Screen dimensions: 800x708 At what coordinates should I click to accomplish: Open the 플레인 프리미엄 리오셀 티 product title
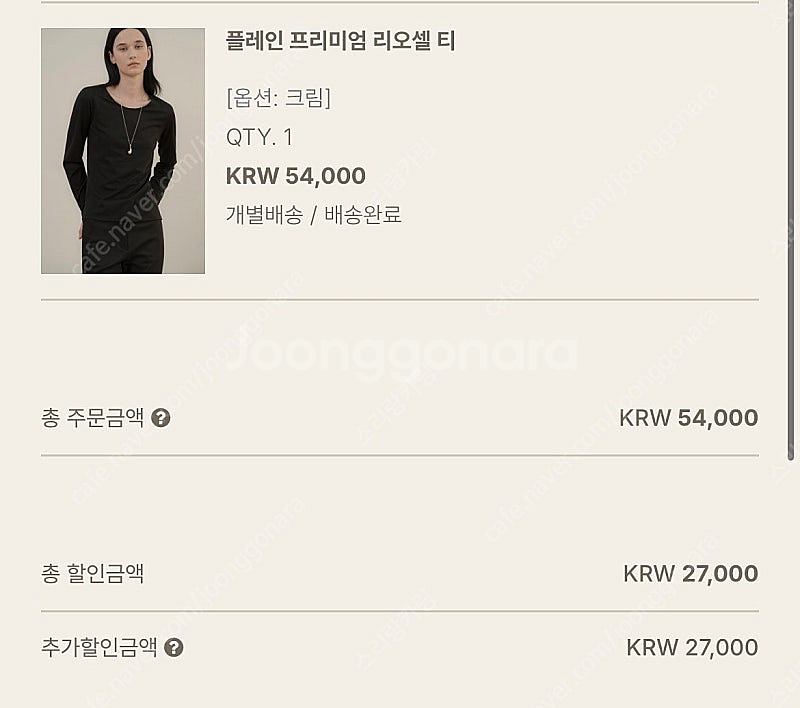click(x=341, y=42)
